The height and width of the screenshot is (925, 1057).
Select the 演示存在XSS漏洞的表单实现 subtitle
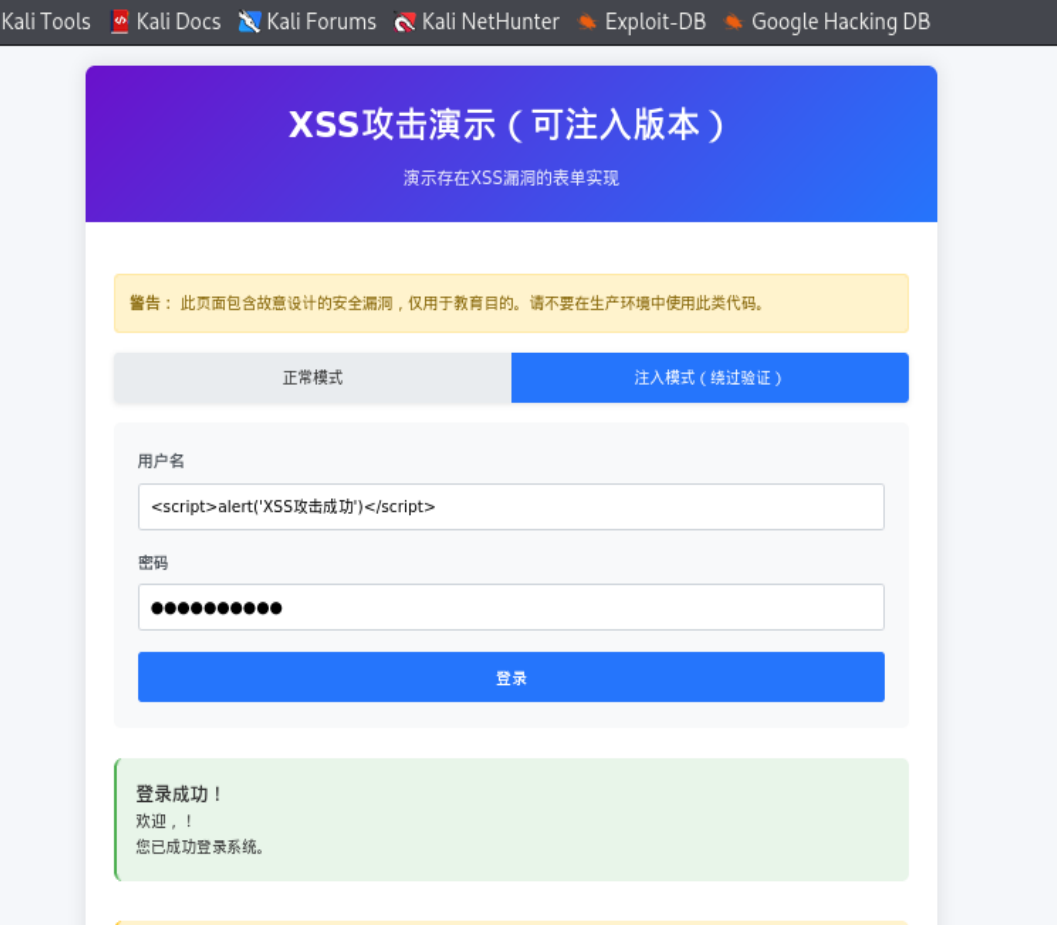click(511, 178)
